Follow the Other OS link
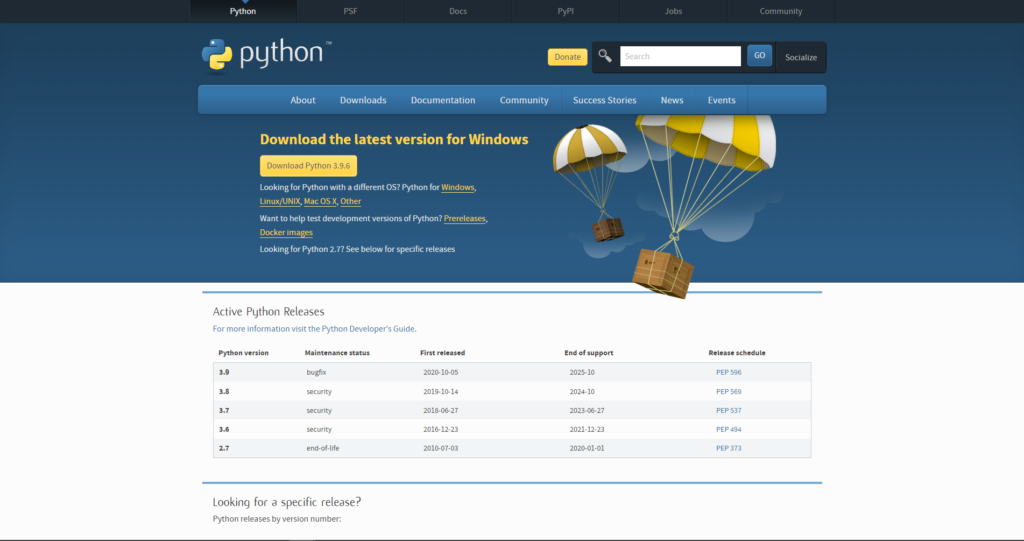This screenshot has height=541, width=1024. click(351, 202)
